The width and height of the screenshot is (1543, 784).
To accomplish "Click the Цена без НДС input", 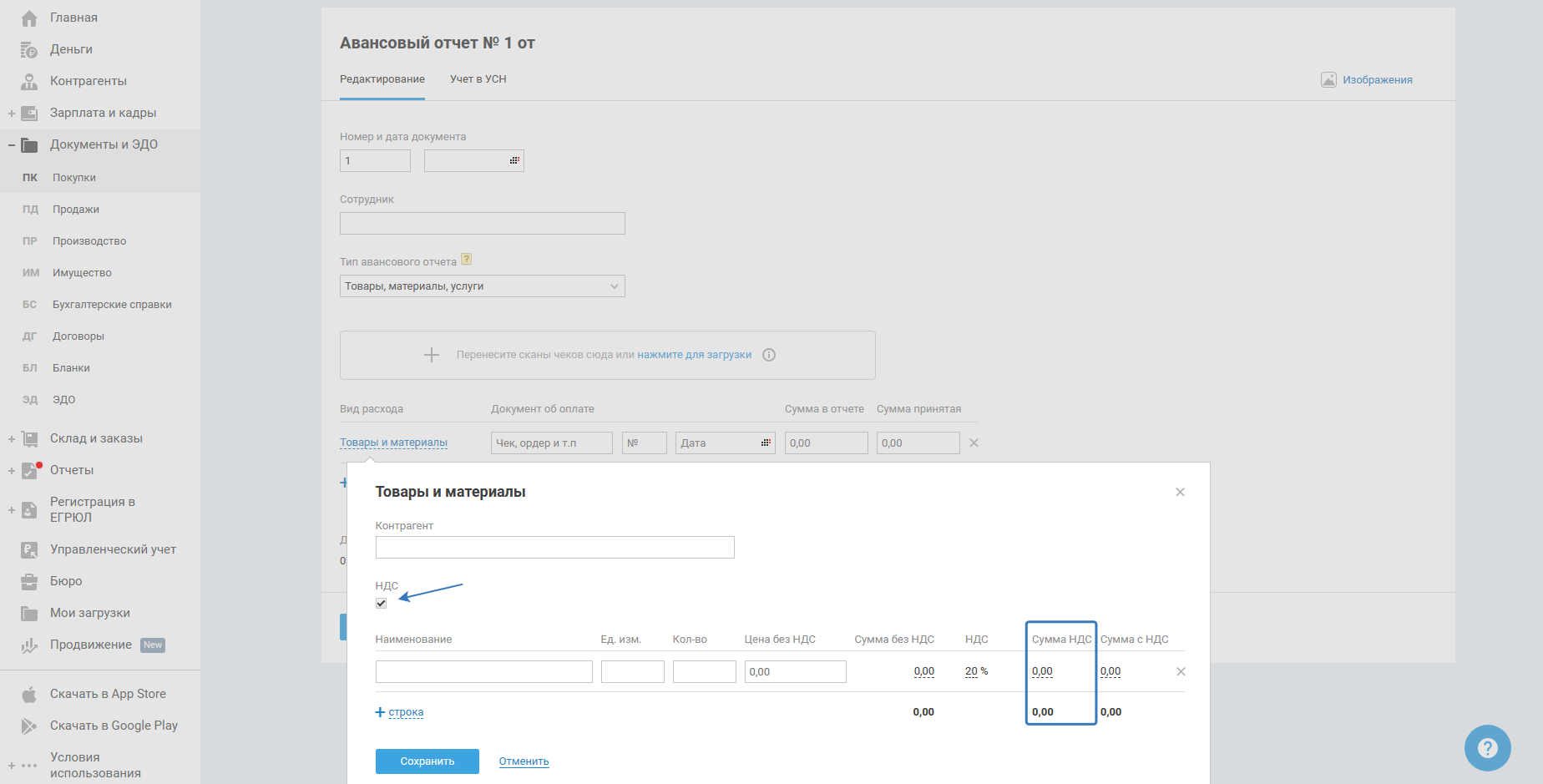I will point(796,671).
